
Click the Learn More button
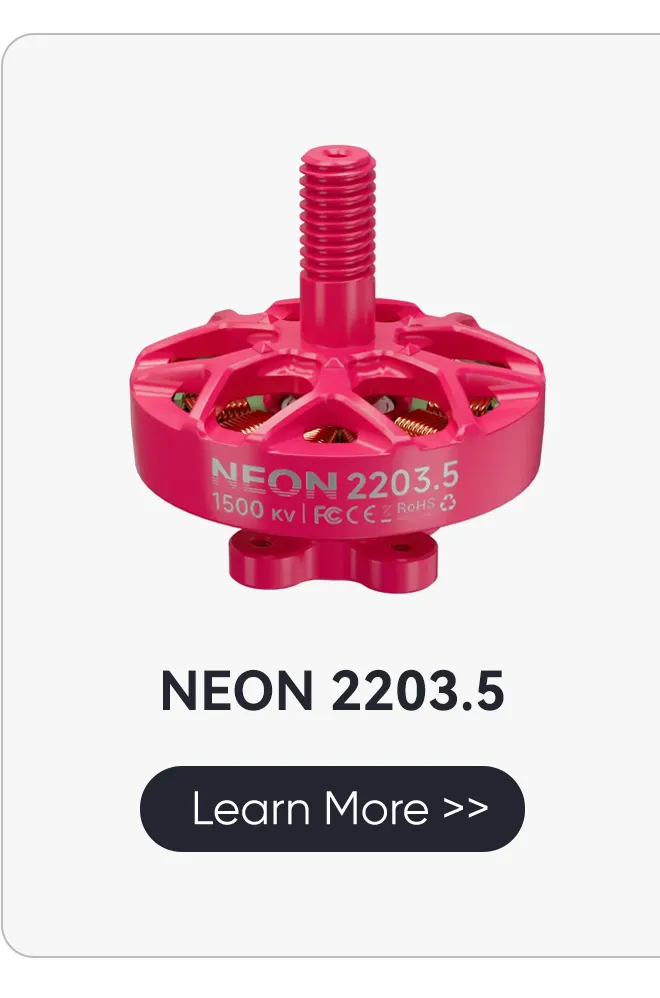pyautogui.click(x=332, y=808)
